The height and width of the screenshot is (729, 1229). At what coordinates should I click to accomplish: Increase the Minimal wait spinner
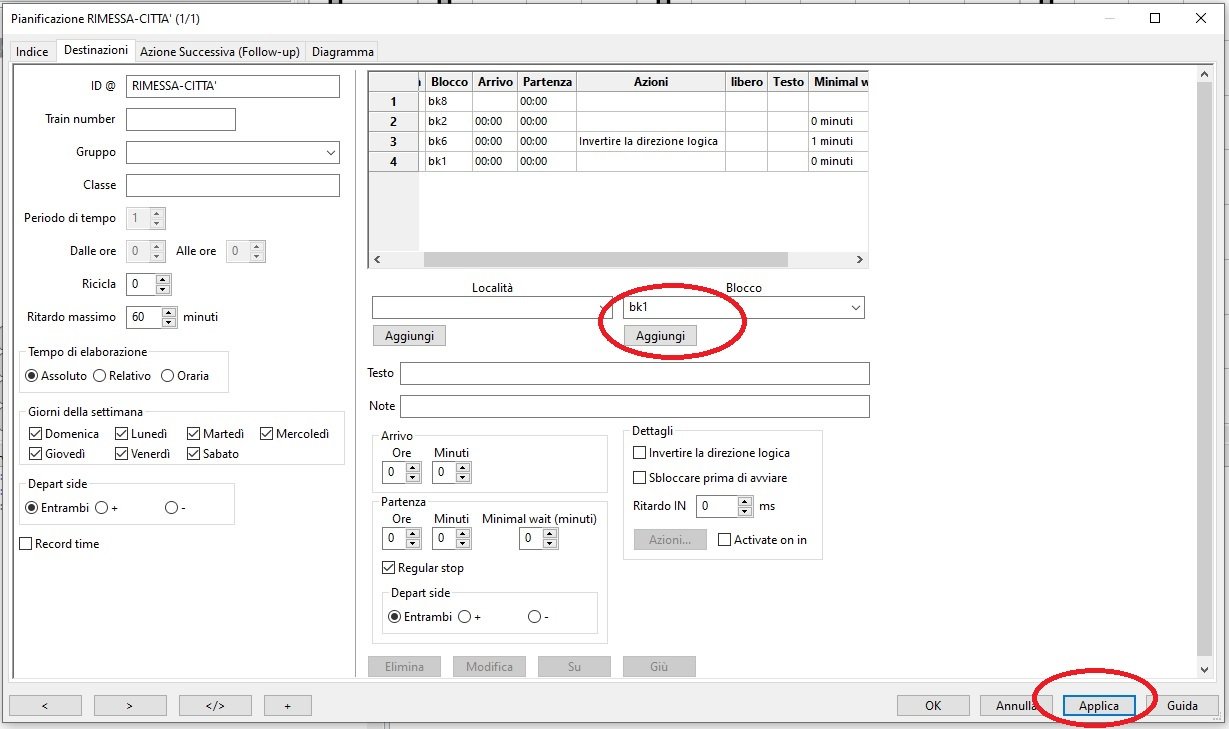tap(550, 534)
